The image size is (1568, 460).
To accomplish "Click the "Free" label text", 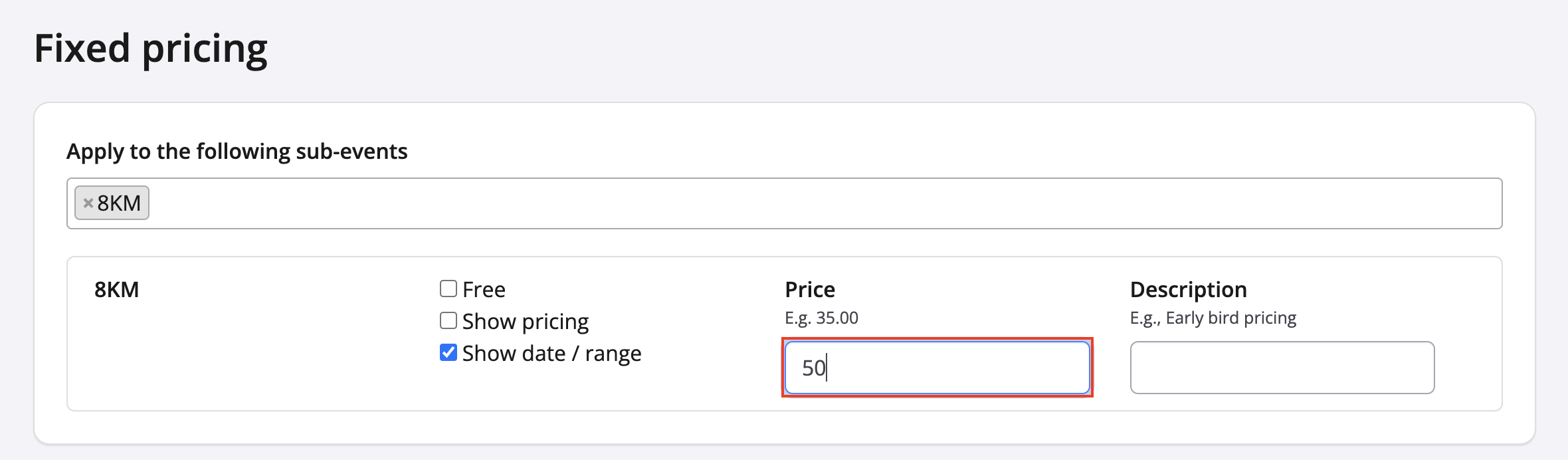I will [484, 290].
